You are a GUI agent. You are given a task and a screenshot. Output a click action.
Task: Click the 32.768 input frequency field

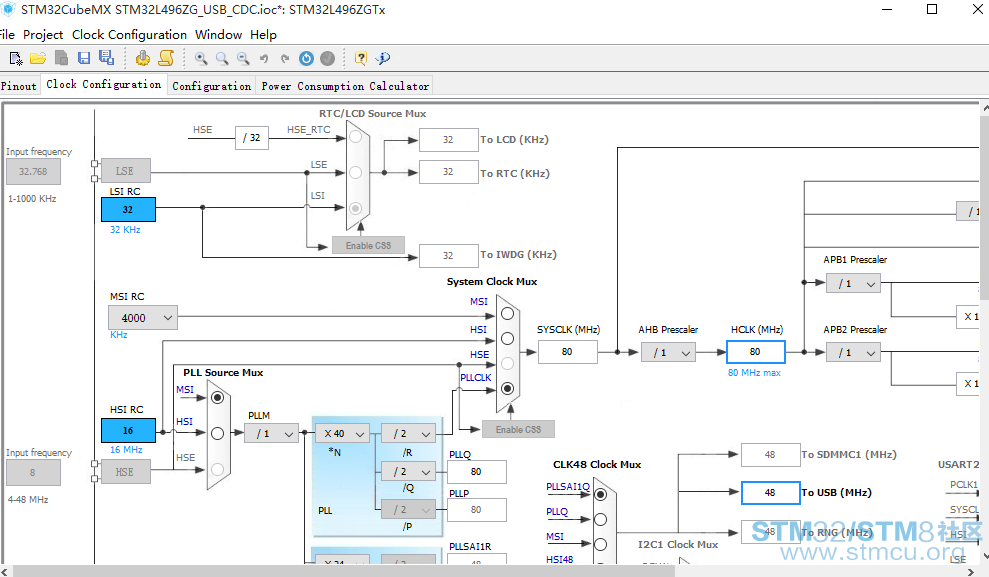pyautogui.click(x=33, y=172)
